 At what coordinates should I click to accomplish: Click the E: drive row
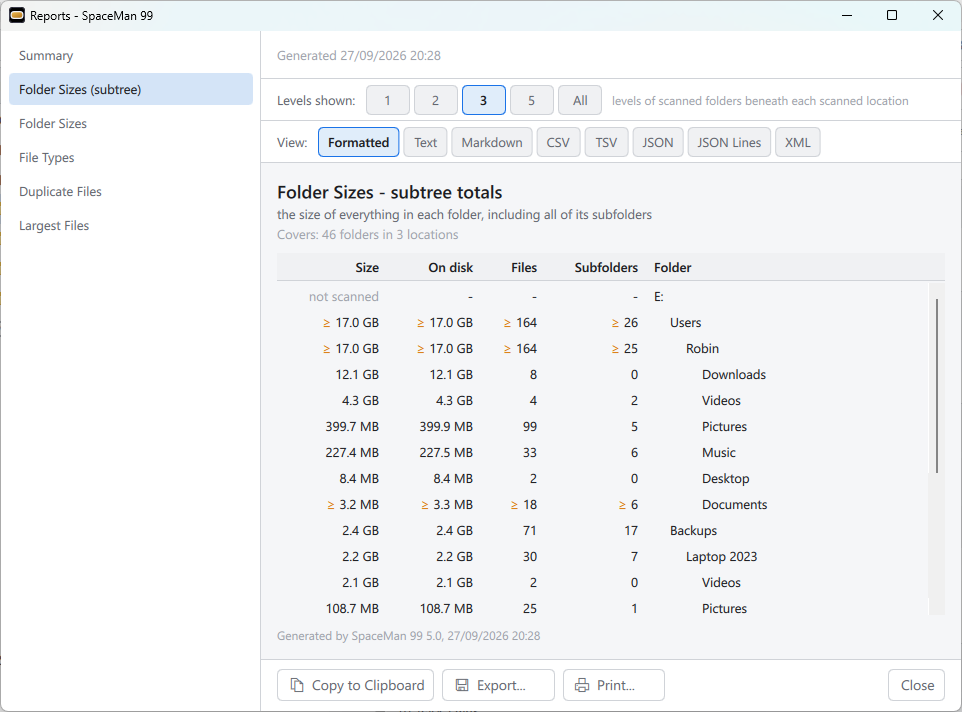(603, 297)
